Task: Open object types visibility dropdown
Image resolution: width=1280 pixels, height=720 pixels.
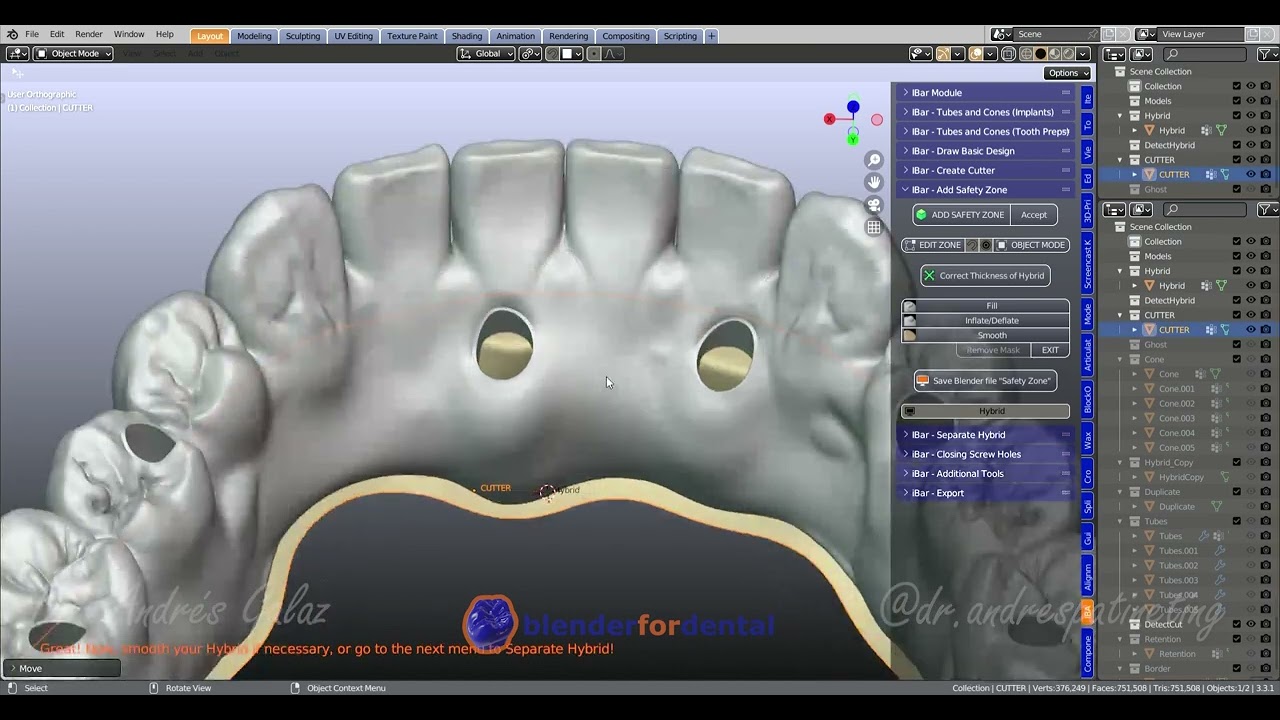Action: coord(920,54)
